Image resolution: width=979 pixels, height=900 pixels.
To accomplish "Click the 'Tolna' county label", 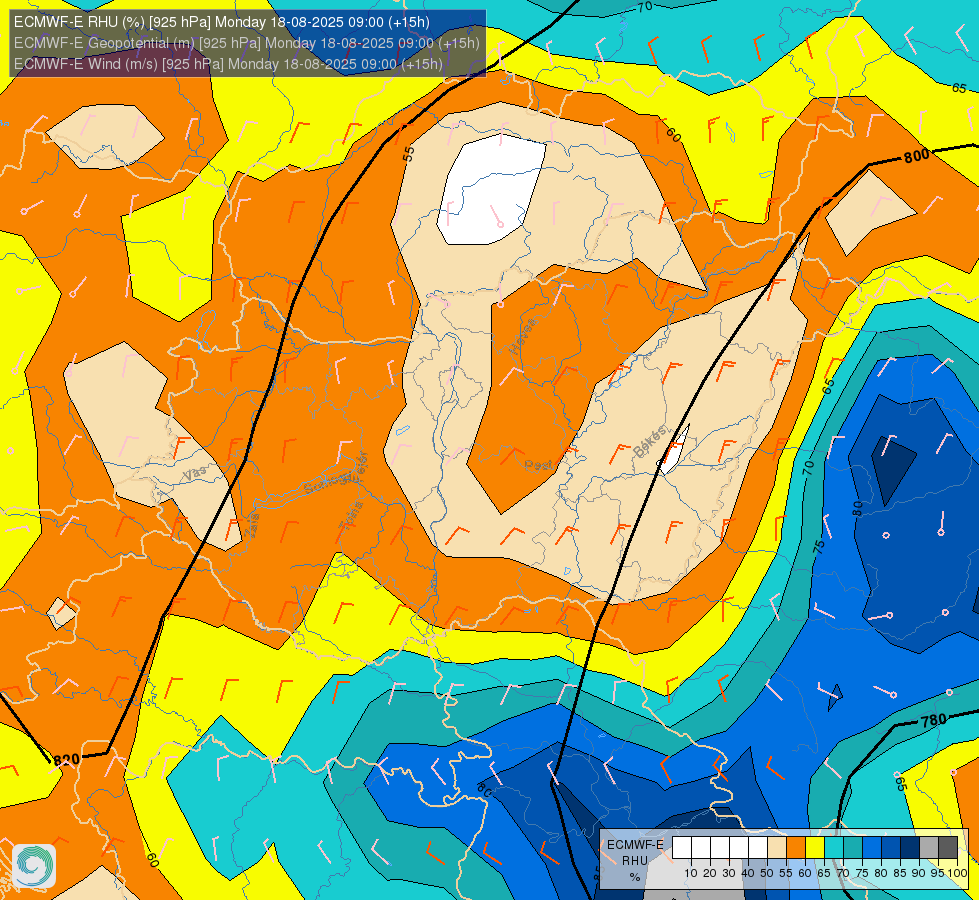I will [x=350, y=516].
